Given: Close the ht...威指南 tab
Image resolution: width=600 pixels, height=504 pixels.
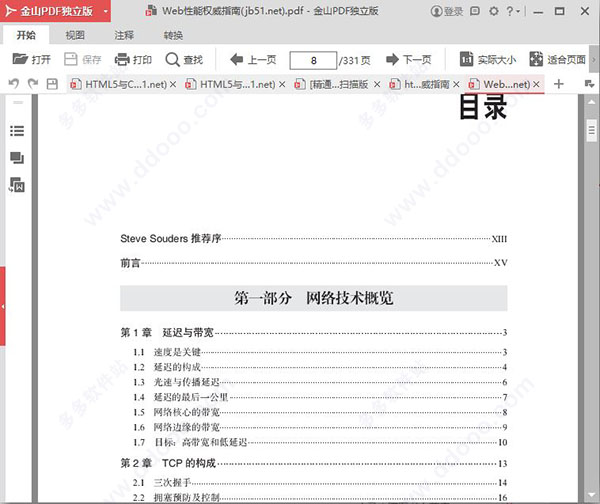Looking at the screenshot, I should (456, 84).
